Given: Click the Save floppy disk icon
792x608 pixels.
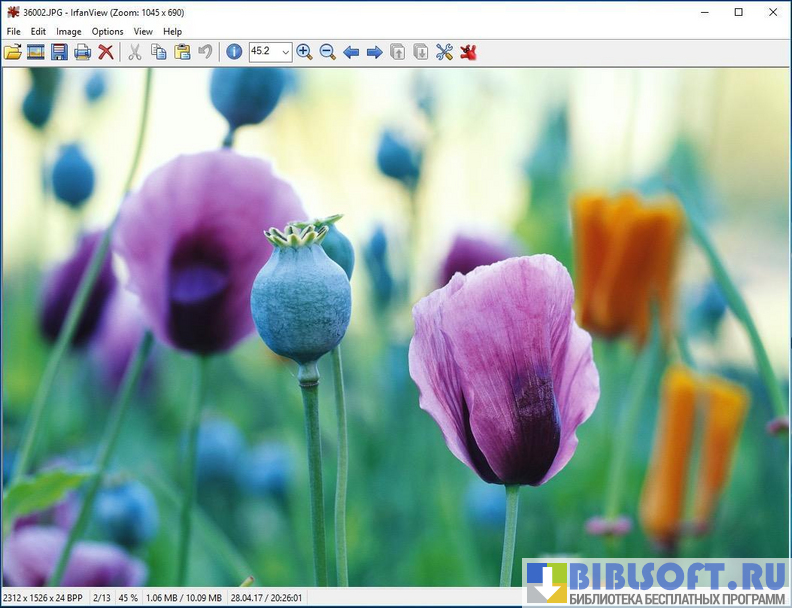Looking at the screenshot, I should pyautogui.click(x=59, y=52).
